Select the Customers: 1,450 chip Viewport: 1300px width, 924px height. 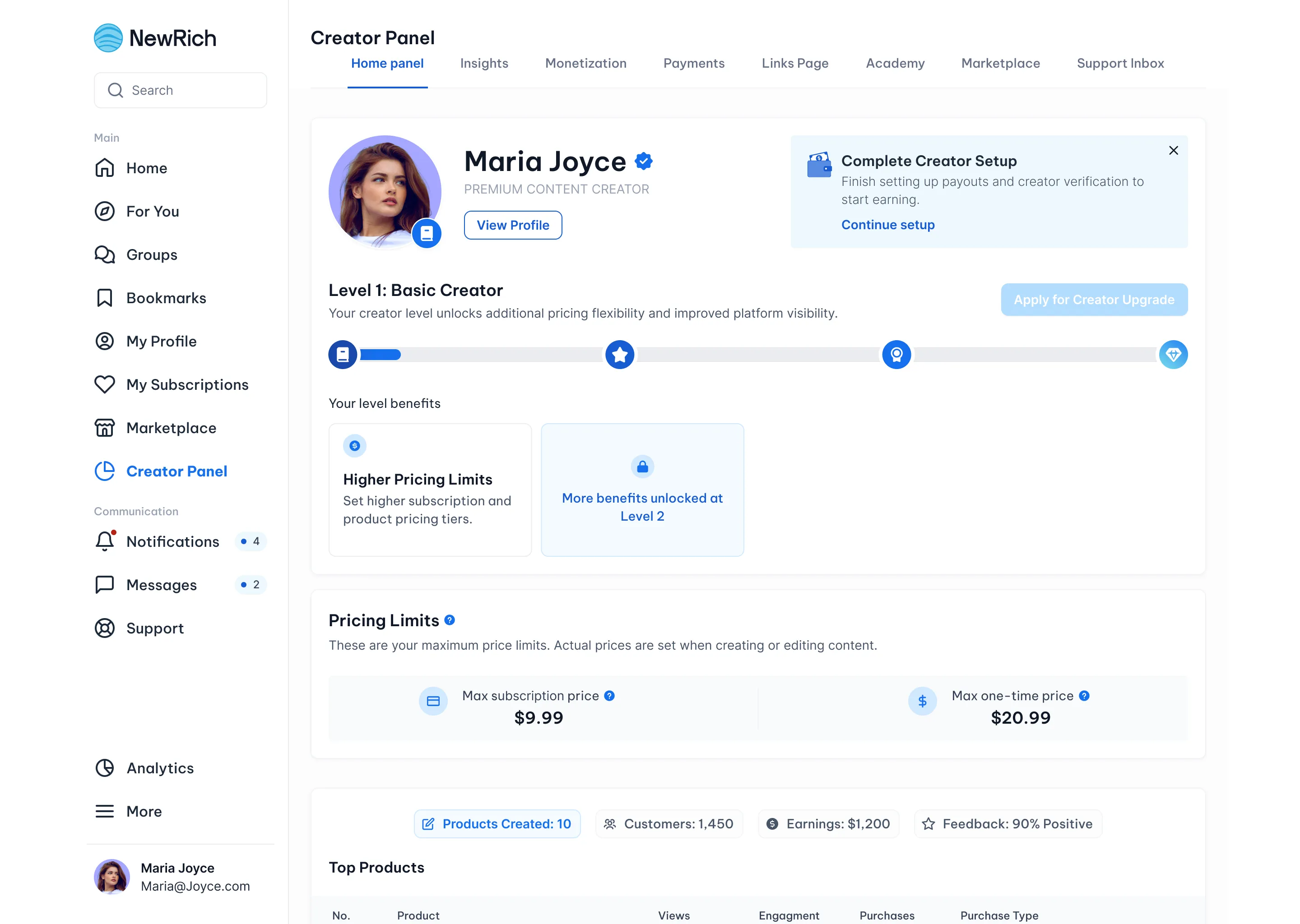pos(669,823)
